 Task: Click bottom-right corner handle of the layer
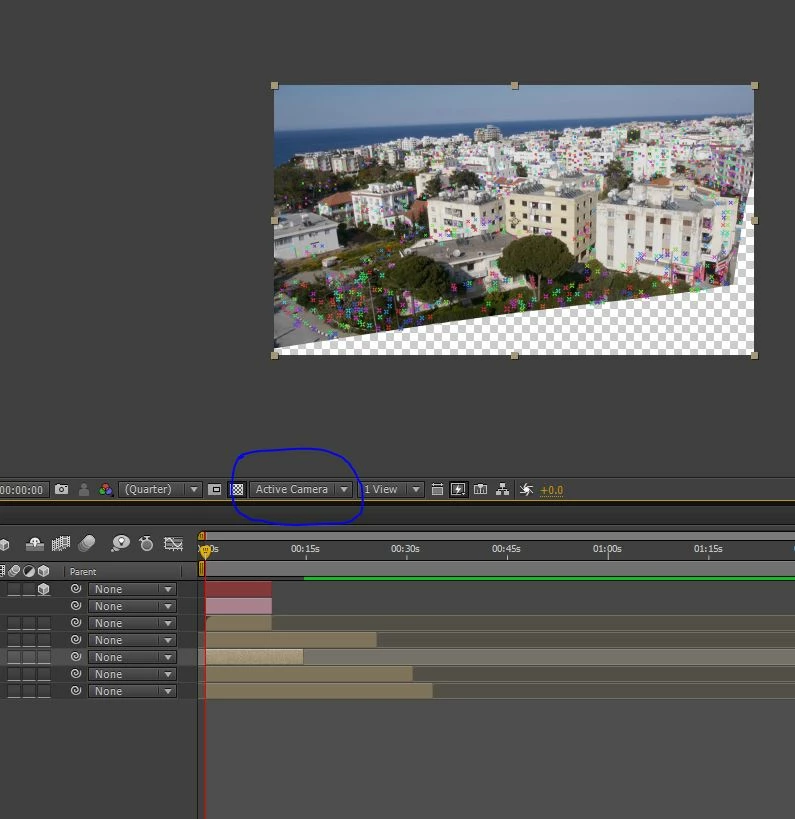point(754,355)
